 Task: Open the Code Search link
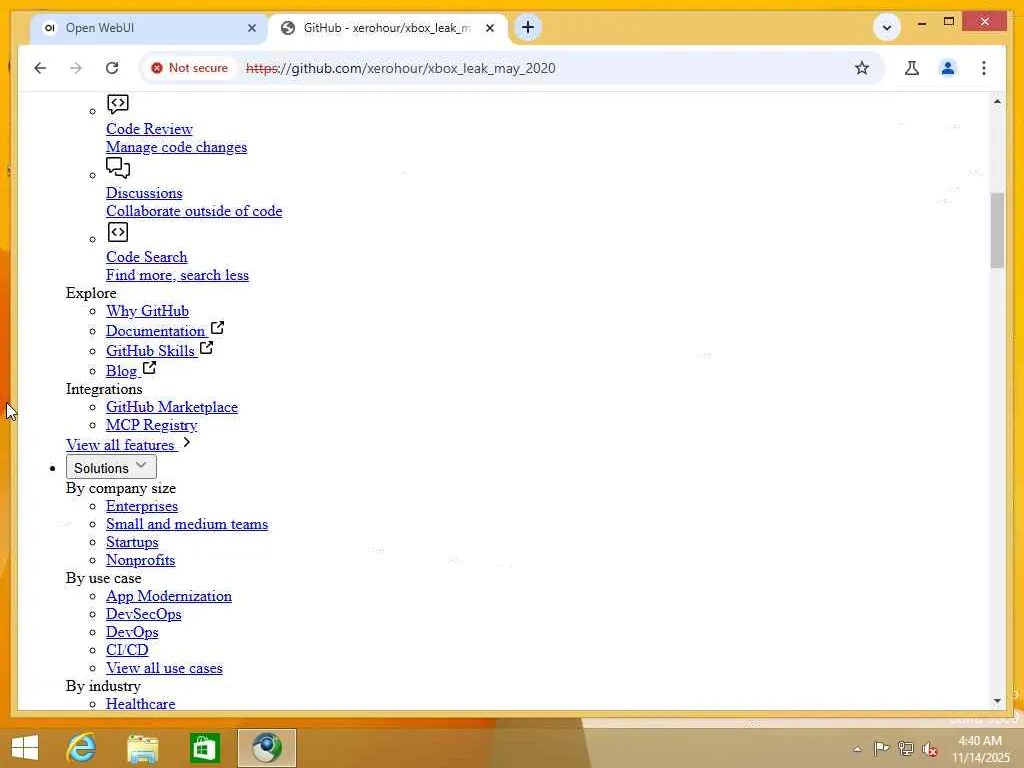click(146, 257)
